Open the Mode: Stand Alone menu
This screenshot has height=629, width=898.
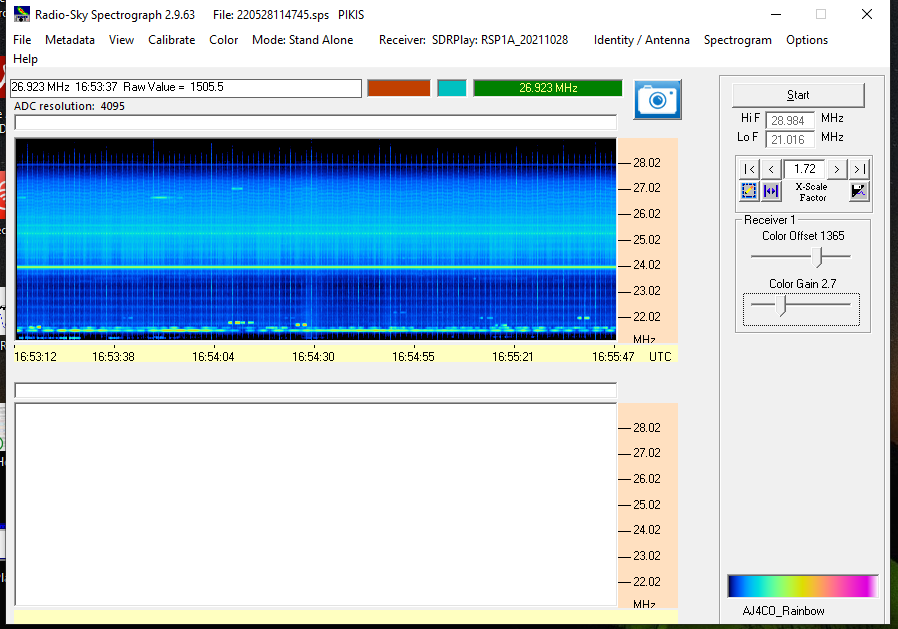[x=302, y=40]
